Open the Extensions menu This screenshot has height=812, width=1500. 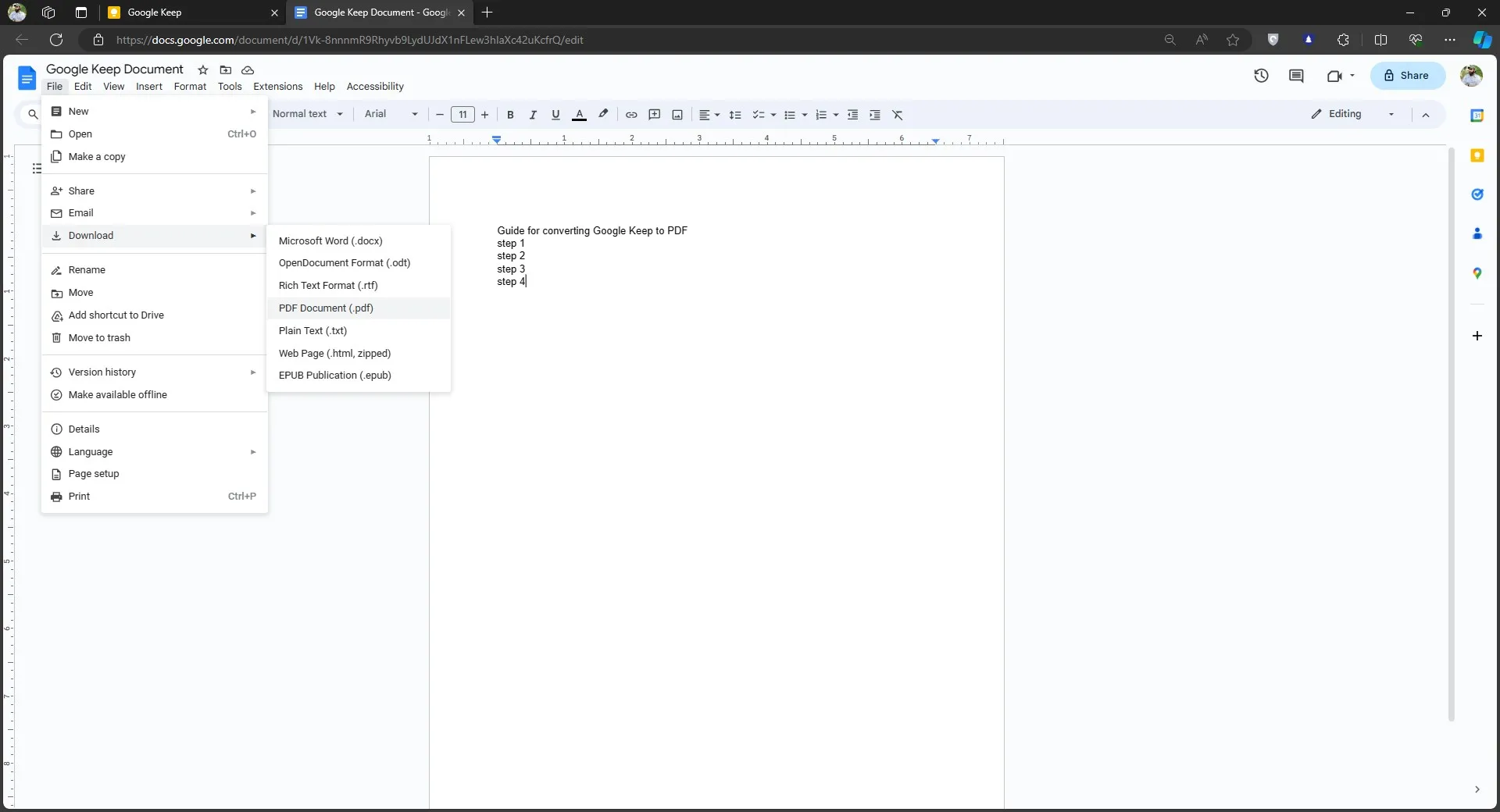pos(277,87)
